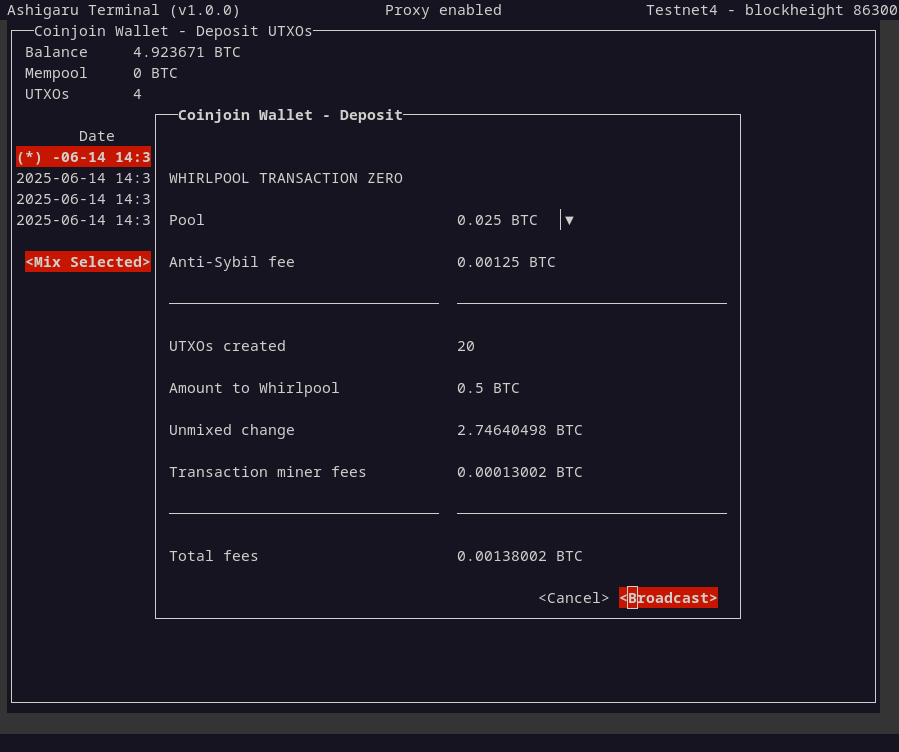Click Total fees value 0.00138002 BTC

pos(519,556)
